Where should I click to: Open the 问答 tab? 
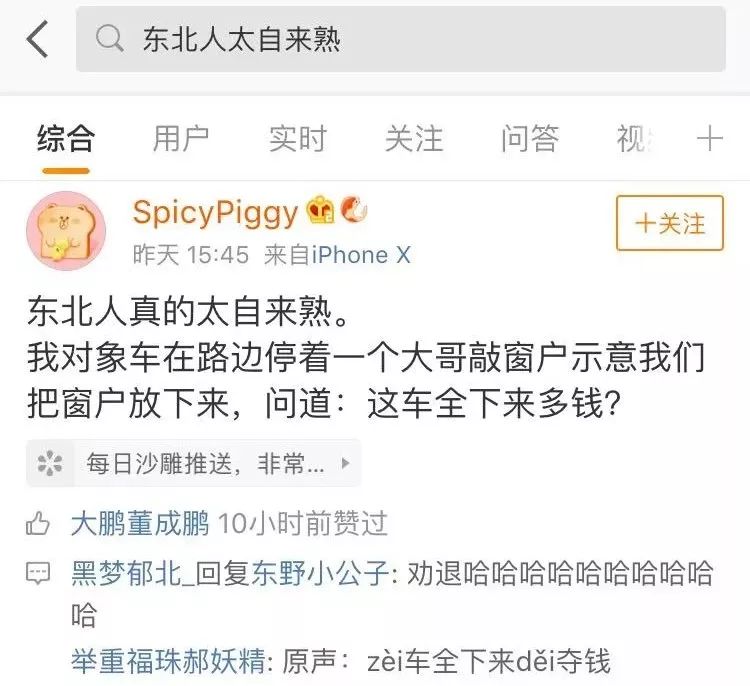pos(530,139)
